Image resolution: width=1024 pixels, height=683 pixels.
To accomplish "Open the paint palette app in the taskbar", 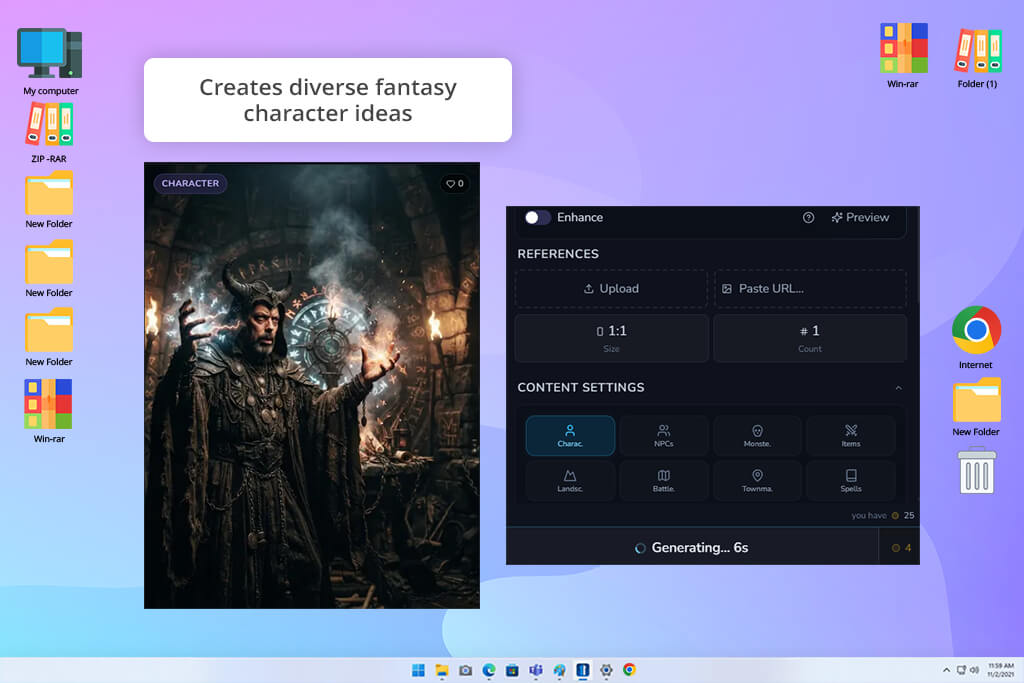I will click(560, 670).
